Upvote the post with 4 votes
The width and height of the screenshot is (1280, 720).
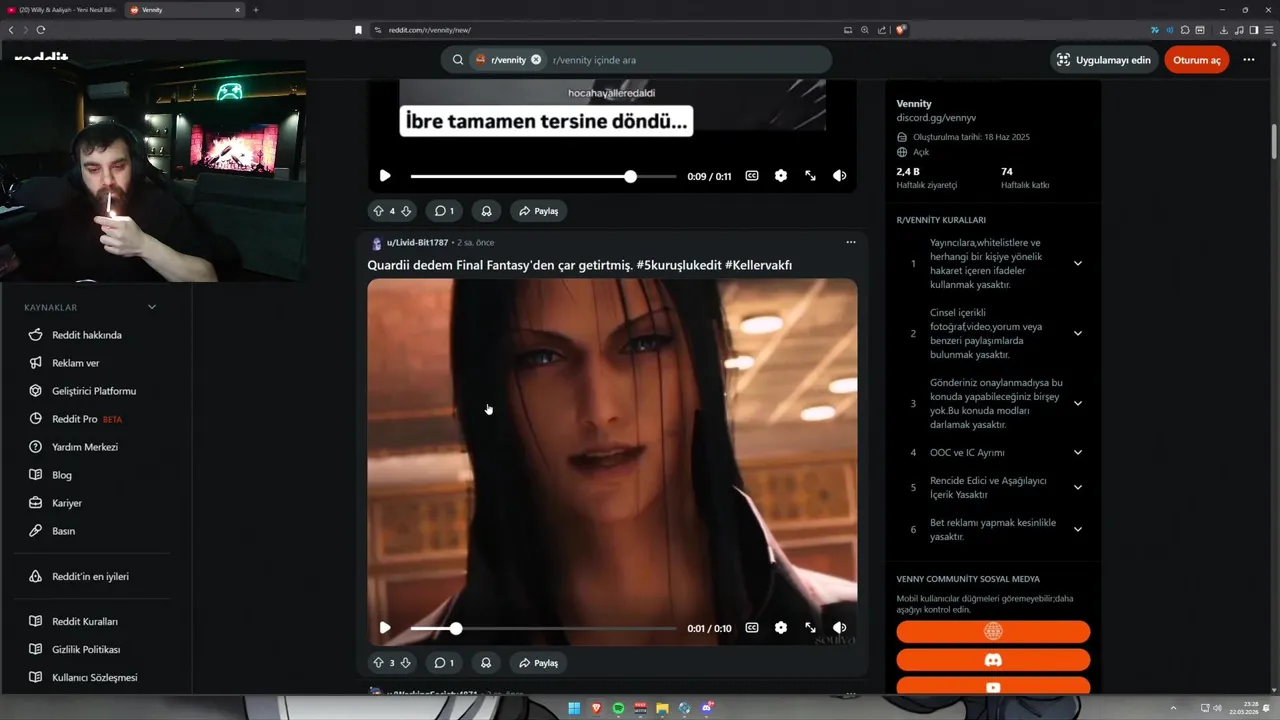[378, 211]
